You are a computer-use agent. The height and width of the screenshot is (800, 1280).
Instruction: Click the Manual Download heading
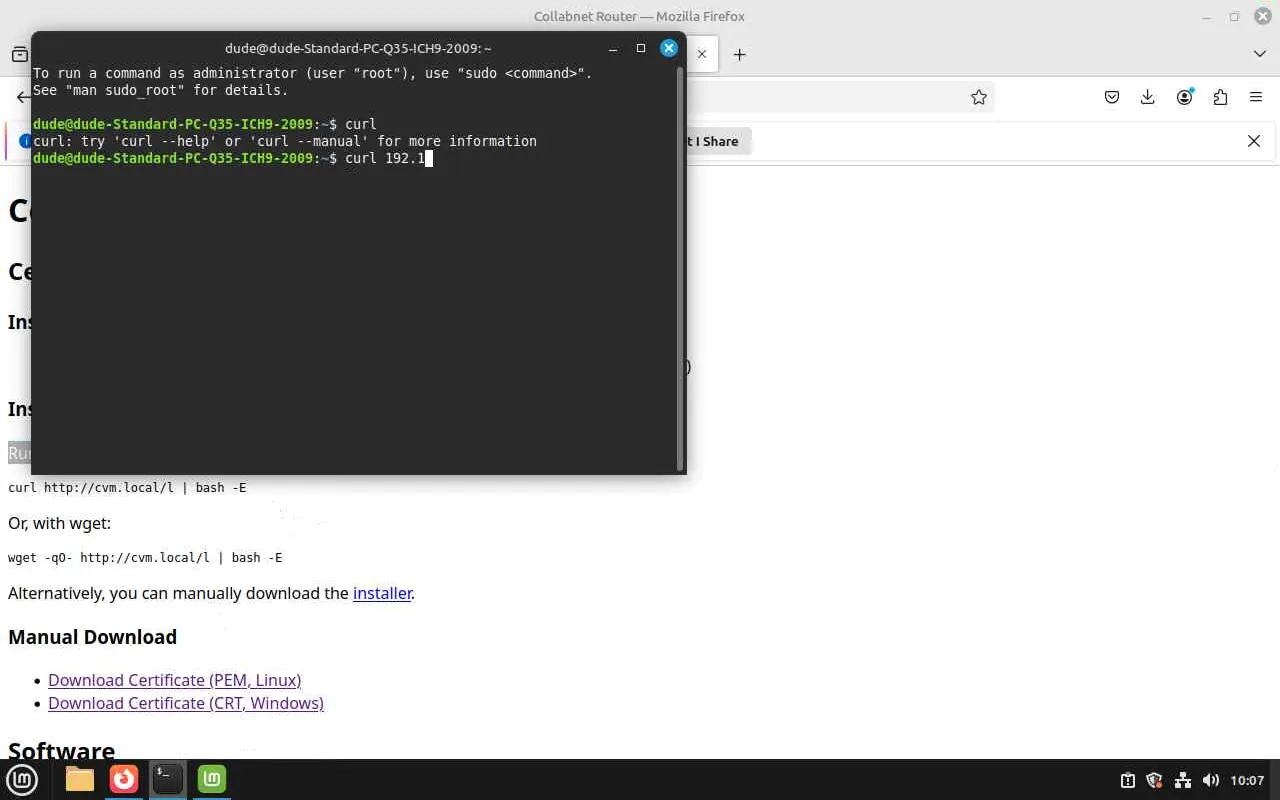92,637
